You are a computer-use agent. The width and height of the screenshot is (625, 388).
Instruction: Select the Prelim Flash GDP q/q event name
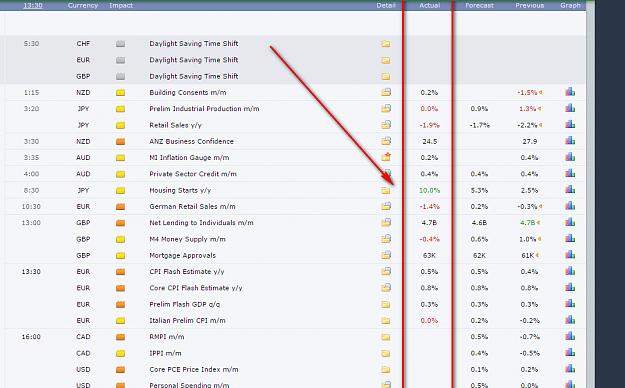(185, 304)
